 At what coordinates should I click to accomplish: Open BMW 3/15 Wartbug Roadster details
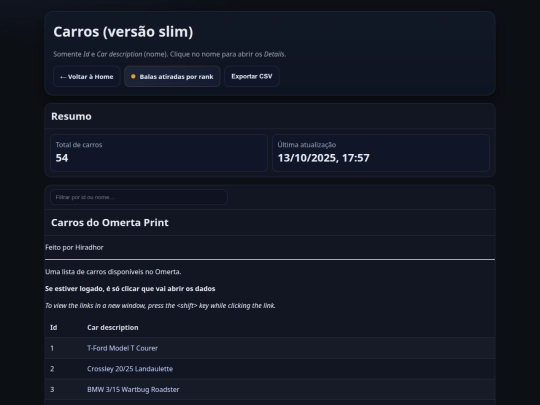click(133, 390)
